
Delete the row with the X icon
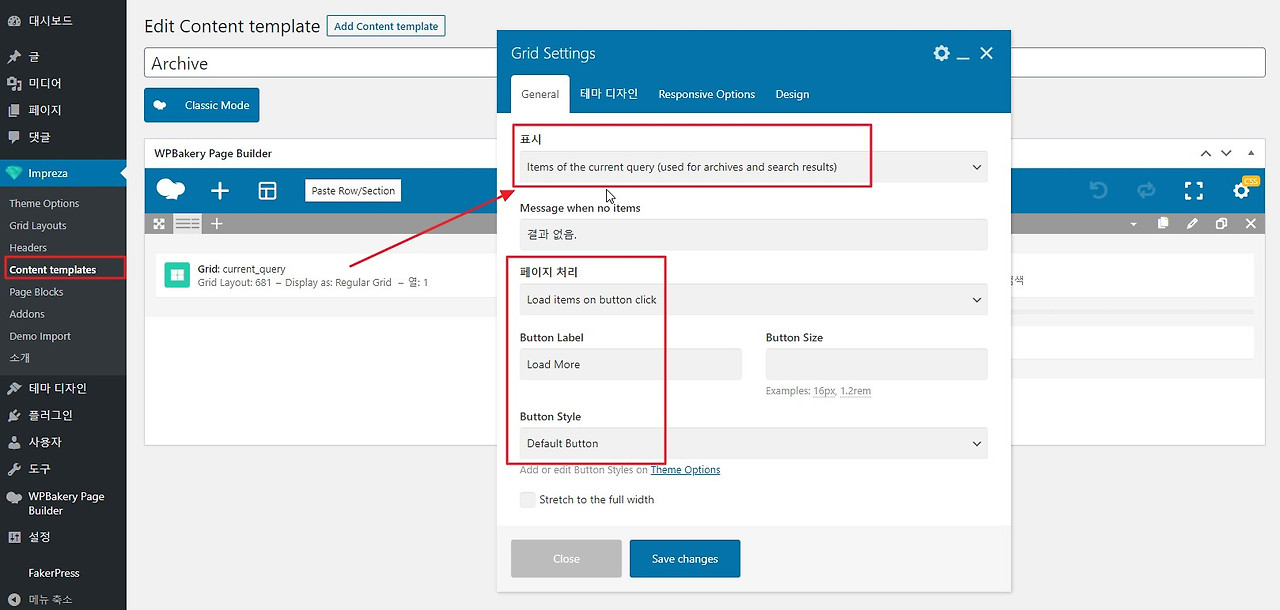pos(1250,224)
